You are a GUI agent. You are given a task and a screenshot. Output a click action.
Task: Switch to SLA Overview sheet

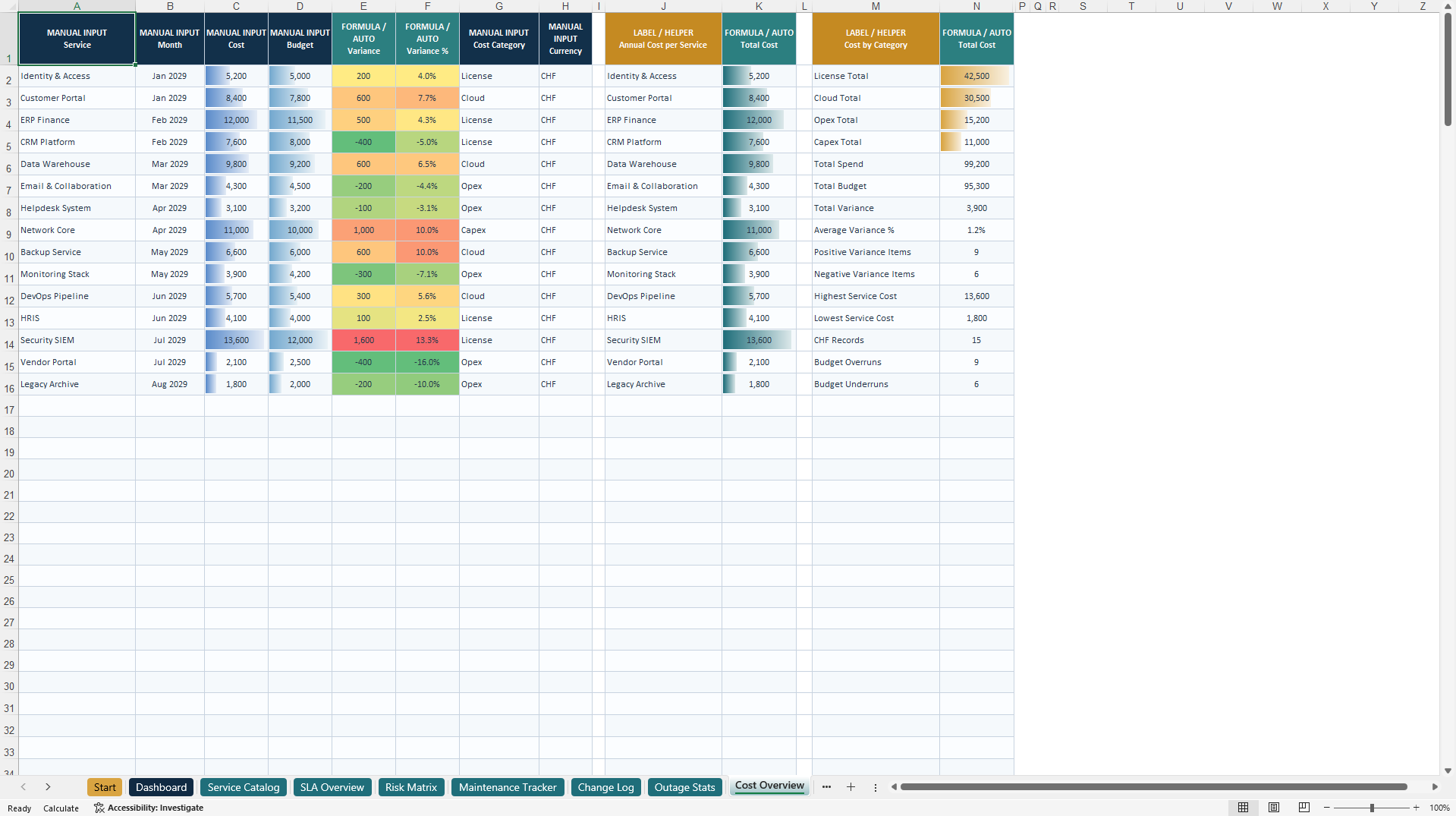click(x=332, y=787)
